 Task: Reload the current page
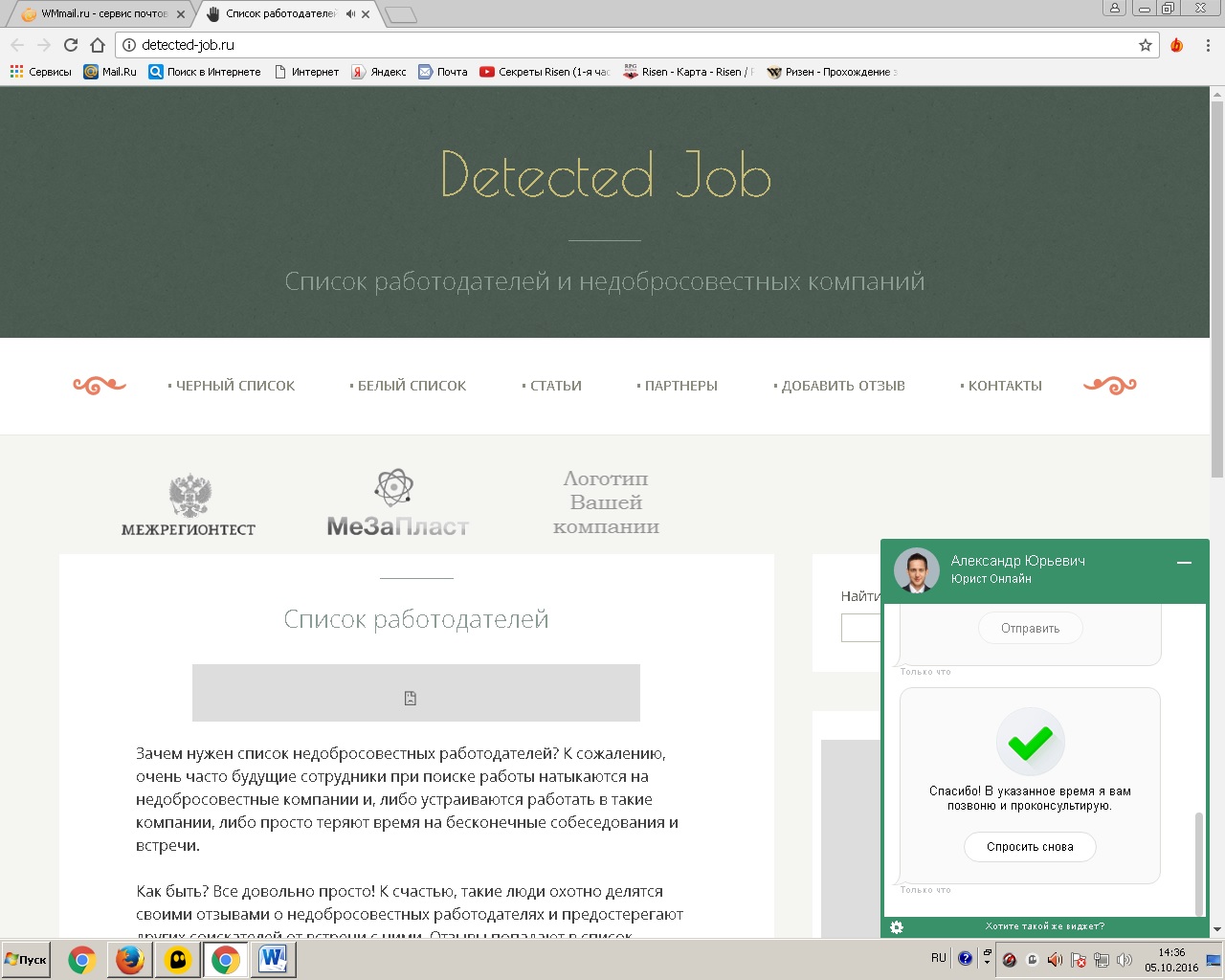pos(70,45)
